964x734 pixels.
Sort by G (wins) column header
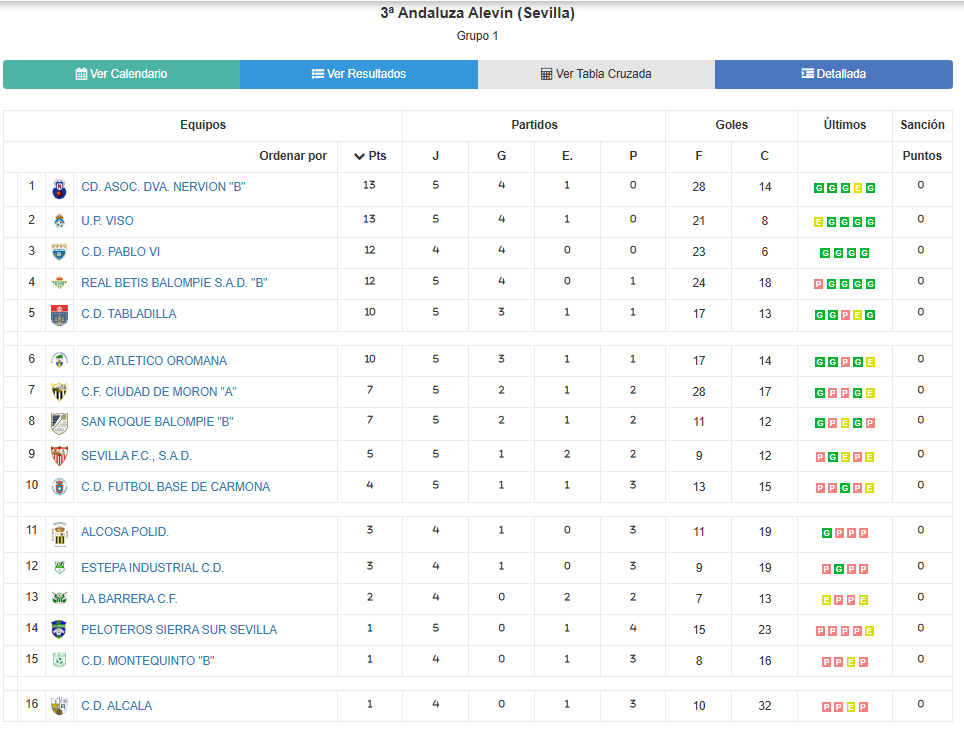502,156
